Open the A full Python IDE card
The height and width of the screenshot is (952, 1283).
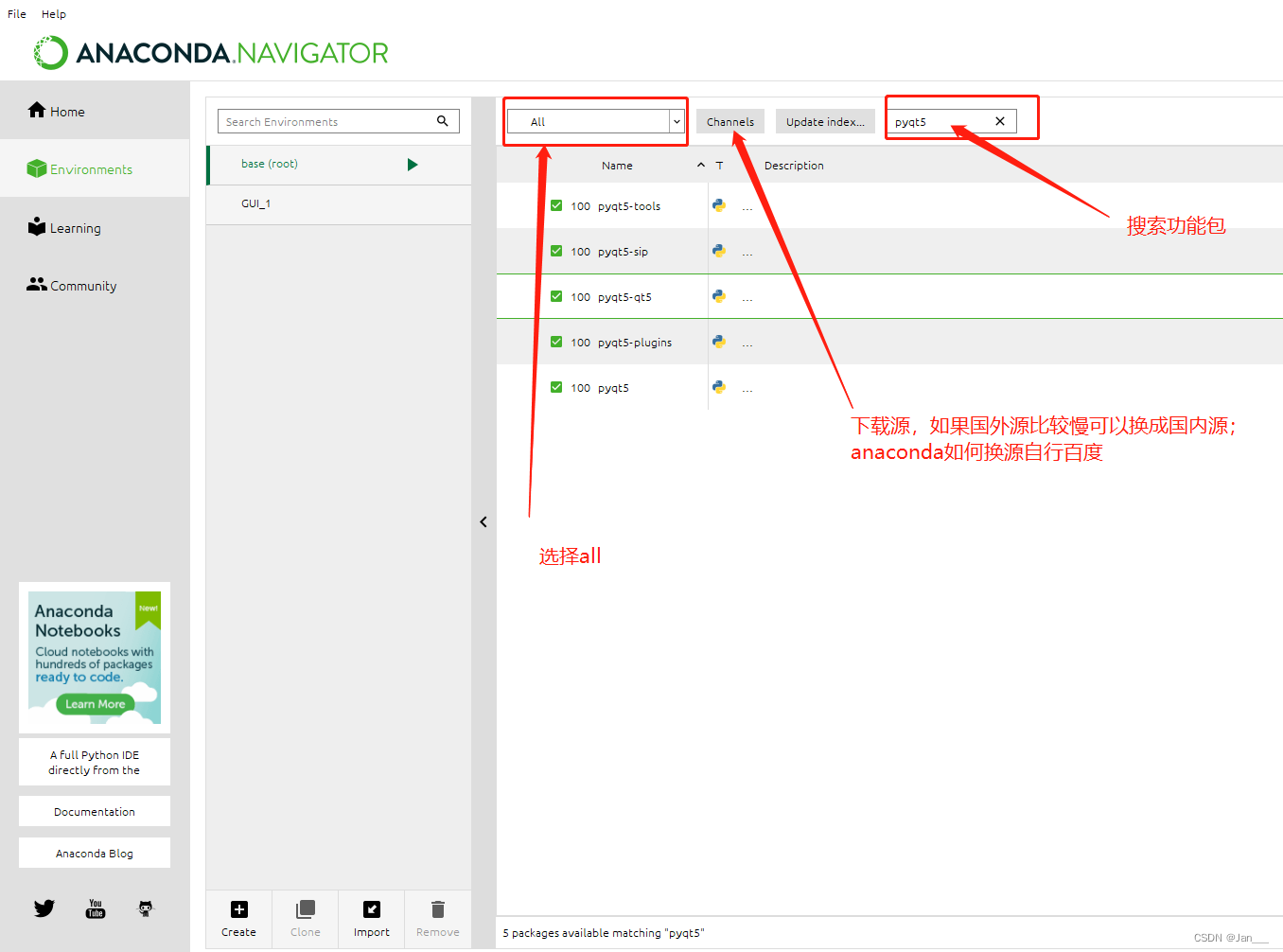[95, 762]
